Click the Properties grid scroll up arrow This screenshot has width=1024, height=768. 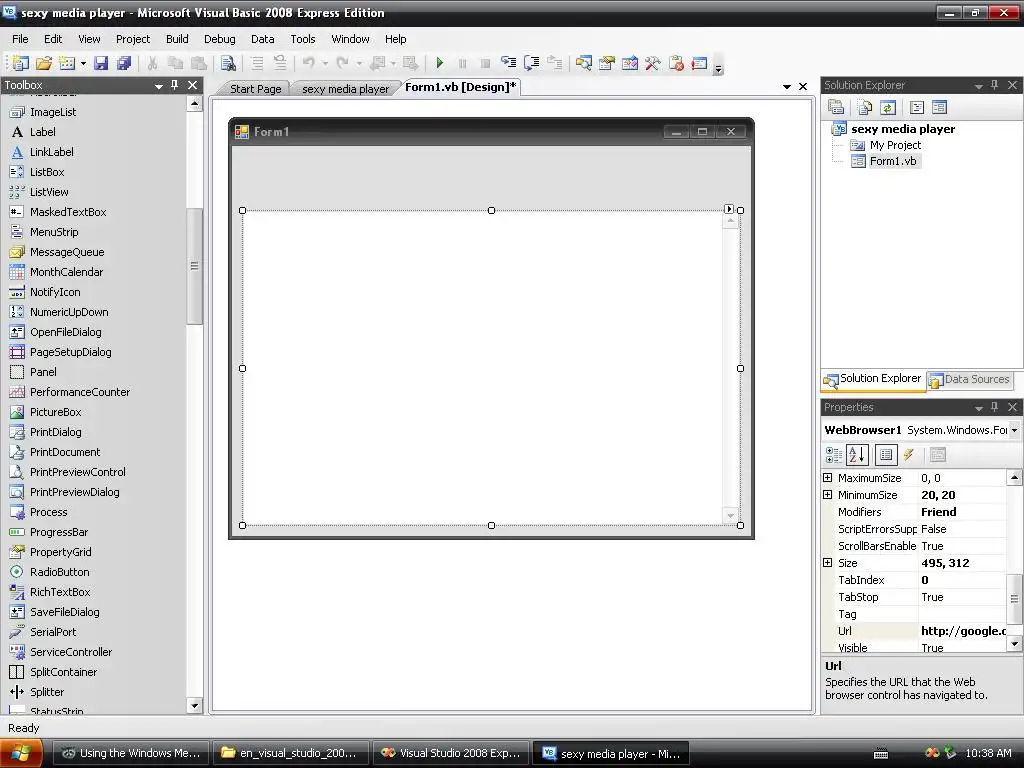click(1014, 478)
